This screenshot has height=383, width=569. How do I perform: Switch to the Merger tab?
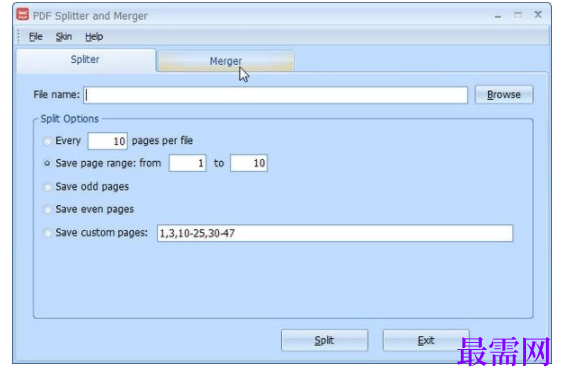tap(226, 61)
